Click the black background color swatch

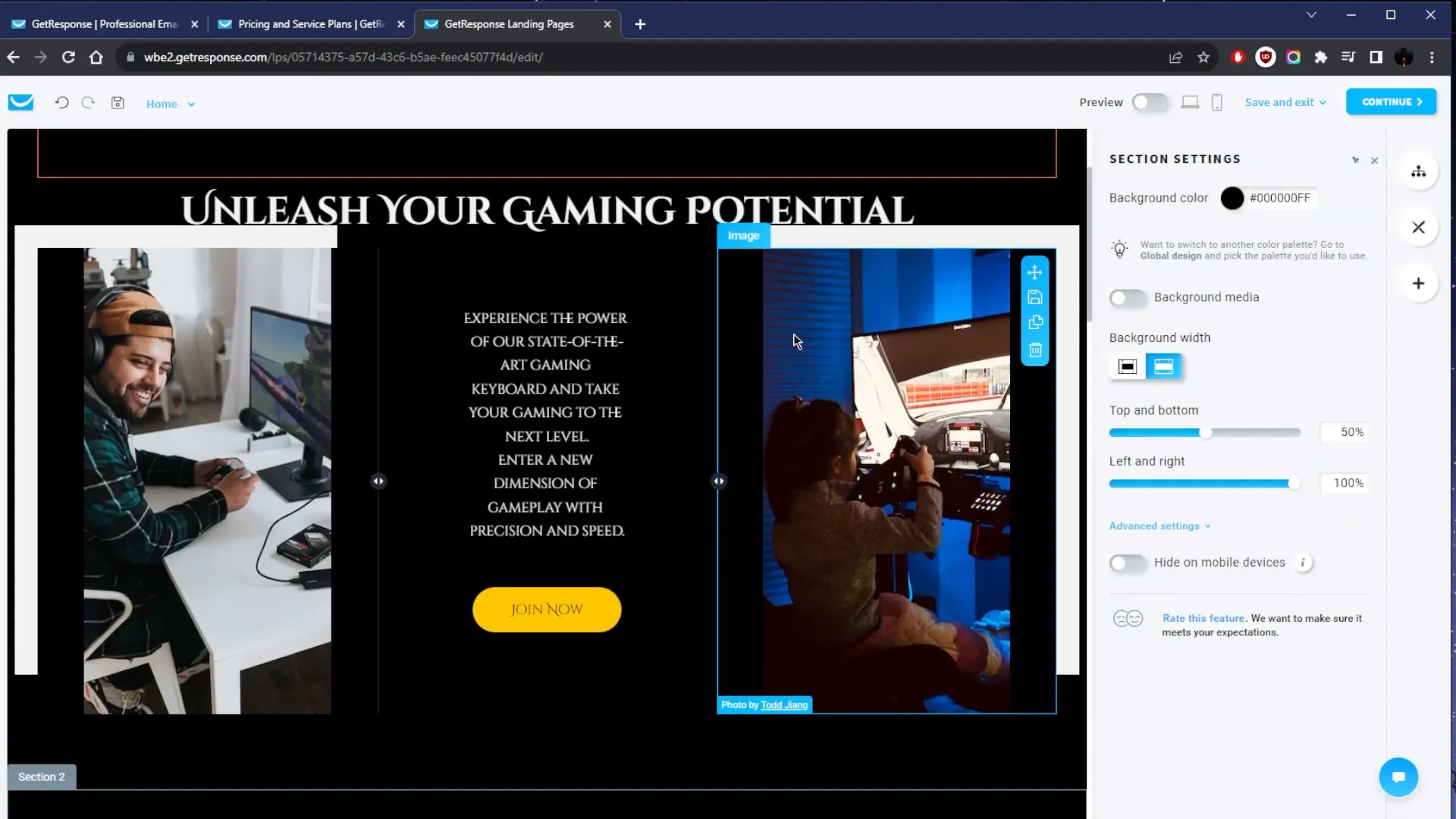click(x=1233, y=197)
